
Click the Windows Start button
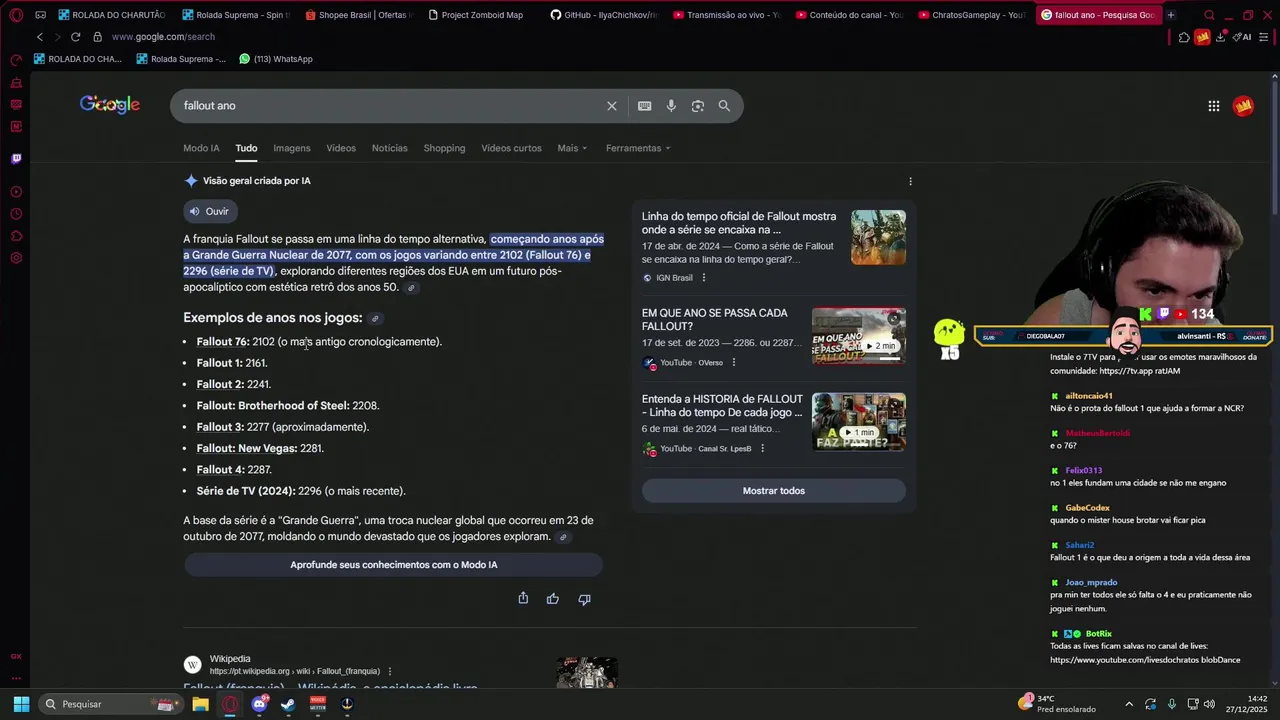tap(21, 704)
